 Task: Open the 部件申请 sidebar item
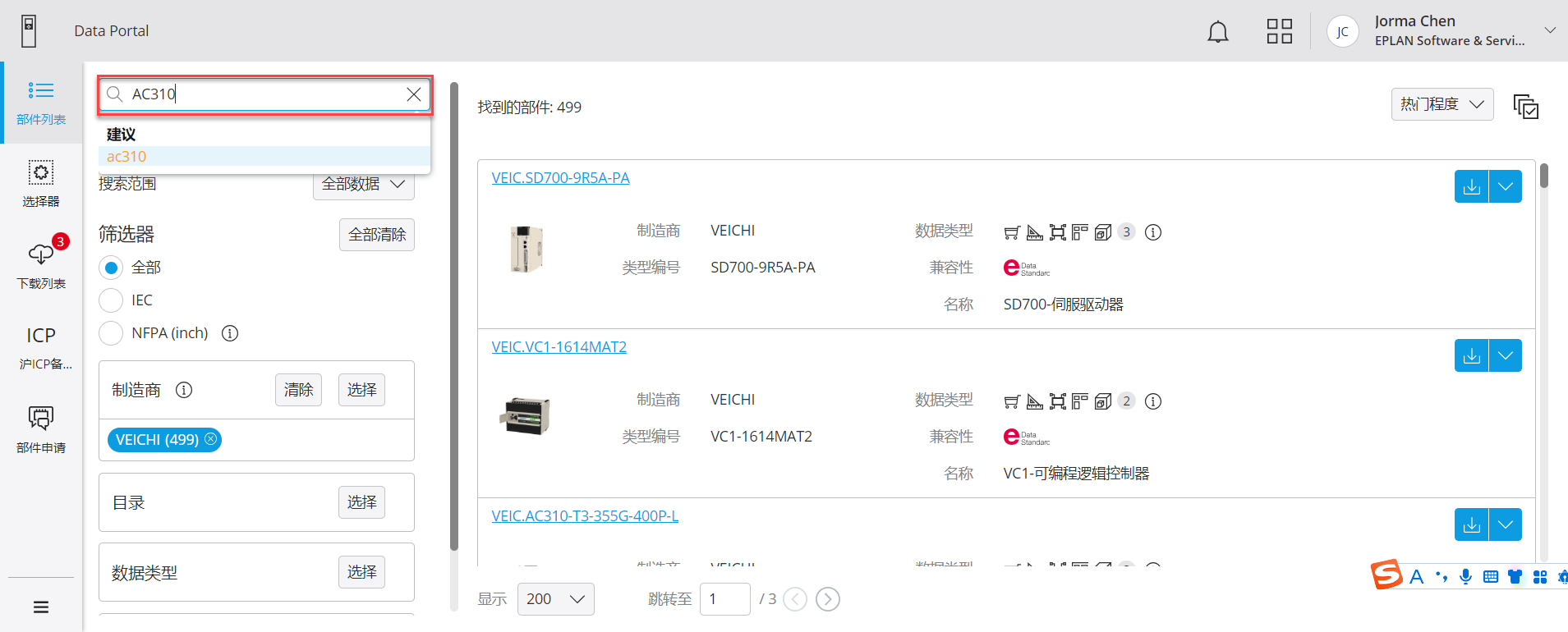pos(41,429)
